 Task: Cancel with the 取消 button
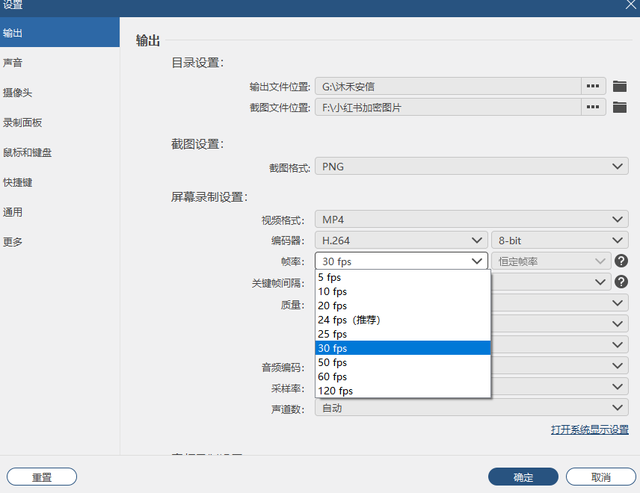point(601,477)
